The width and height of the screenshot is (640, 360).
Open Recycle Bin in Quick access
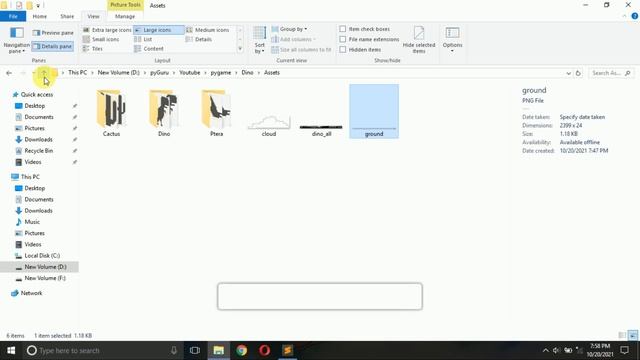38,151
